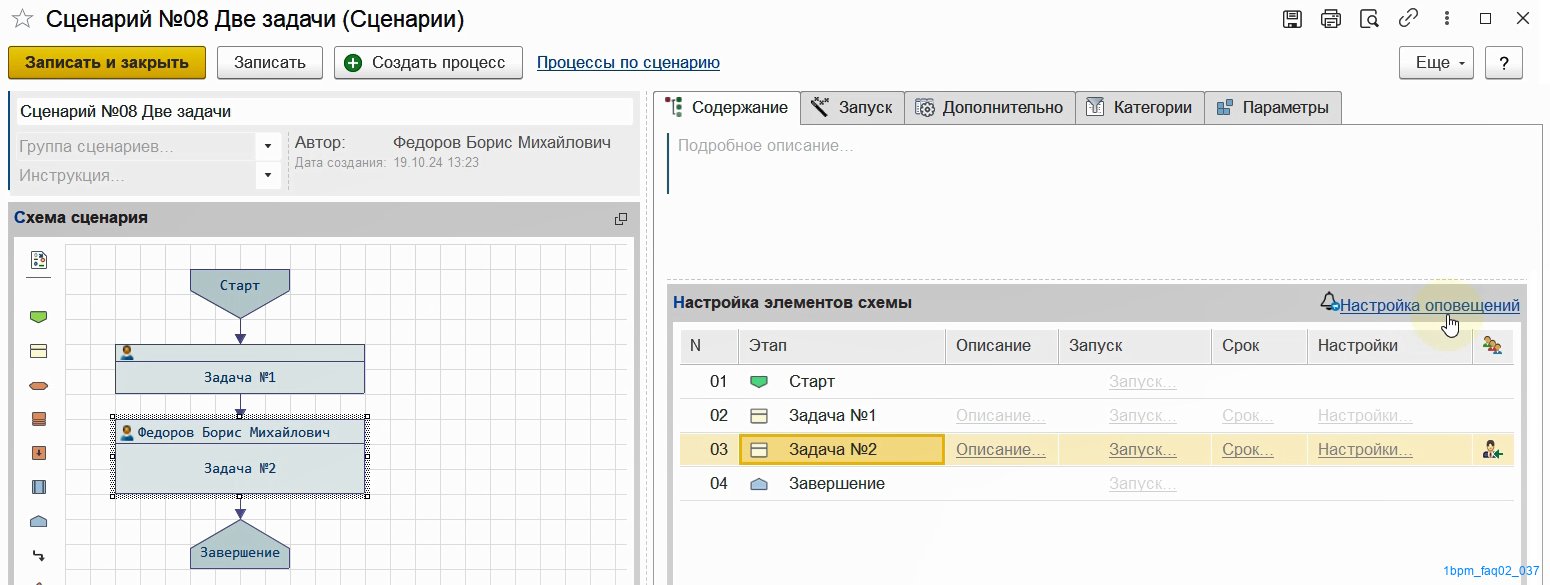1550x585 pixels.
Task: Open print preview with magnifier page icon
Action: [x=1369, y=19]
